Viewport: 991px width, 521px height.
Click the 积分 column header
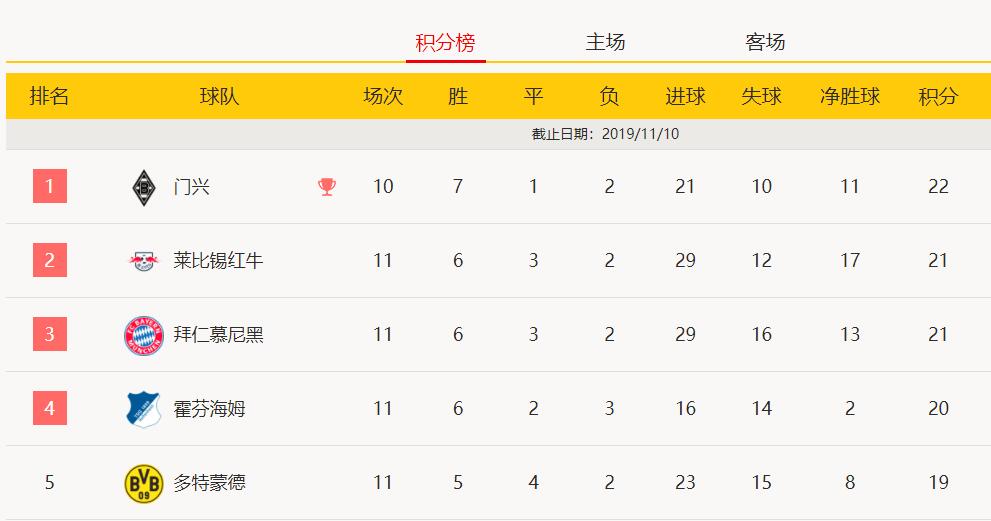point(938,96)
